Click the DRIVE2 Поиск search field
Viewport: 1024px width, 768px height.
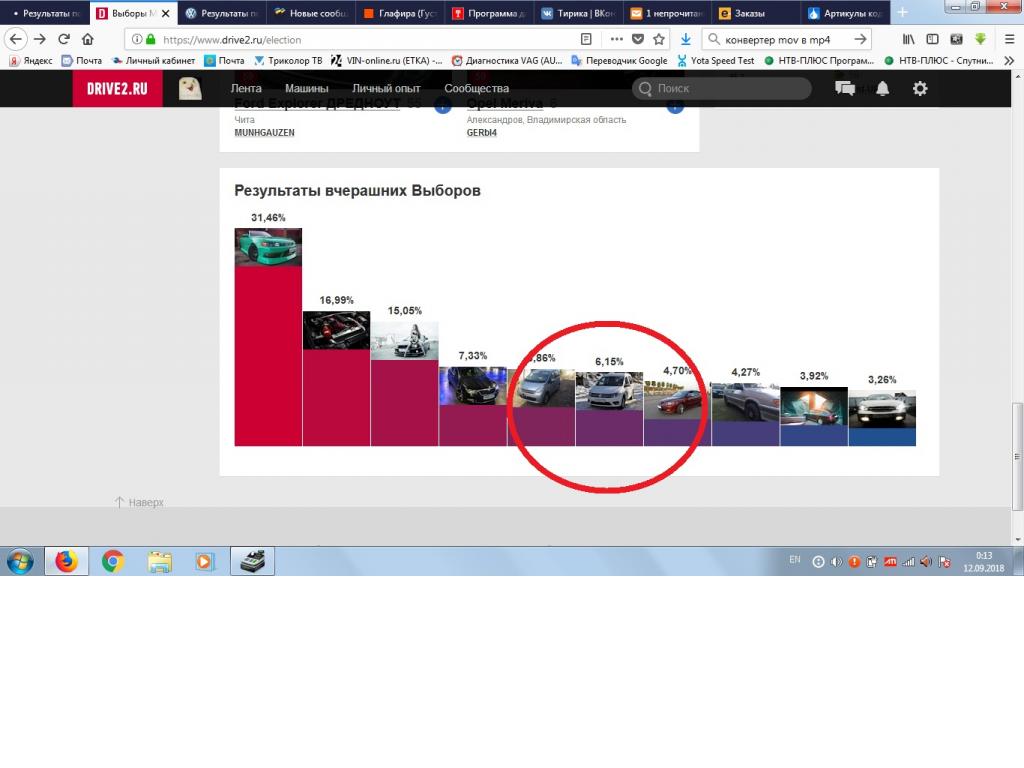722,89
